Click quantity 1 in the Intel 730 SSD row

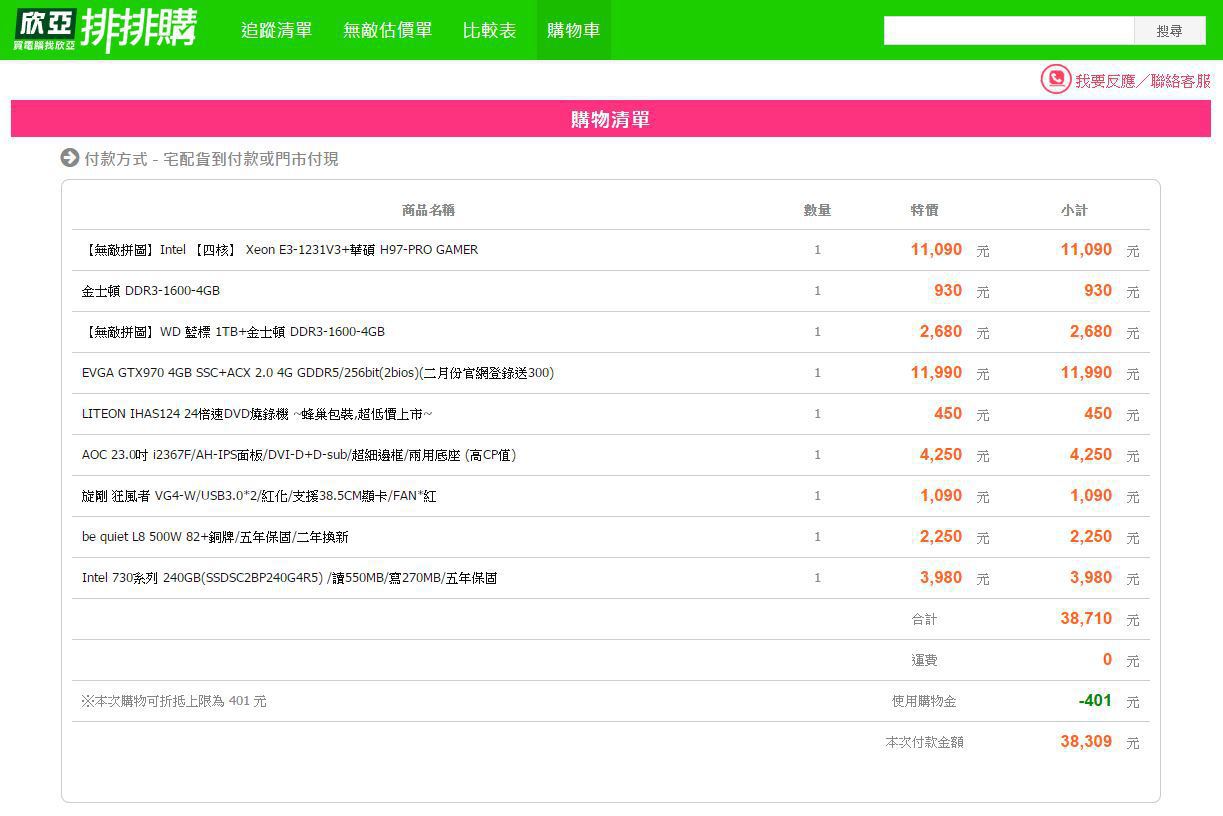pyautogui.click(x=817, y=578)
